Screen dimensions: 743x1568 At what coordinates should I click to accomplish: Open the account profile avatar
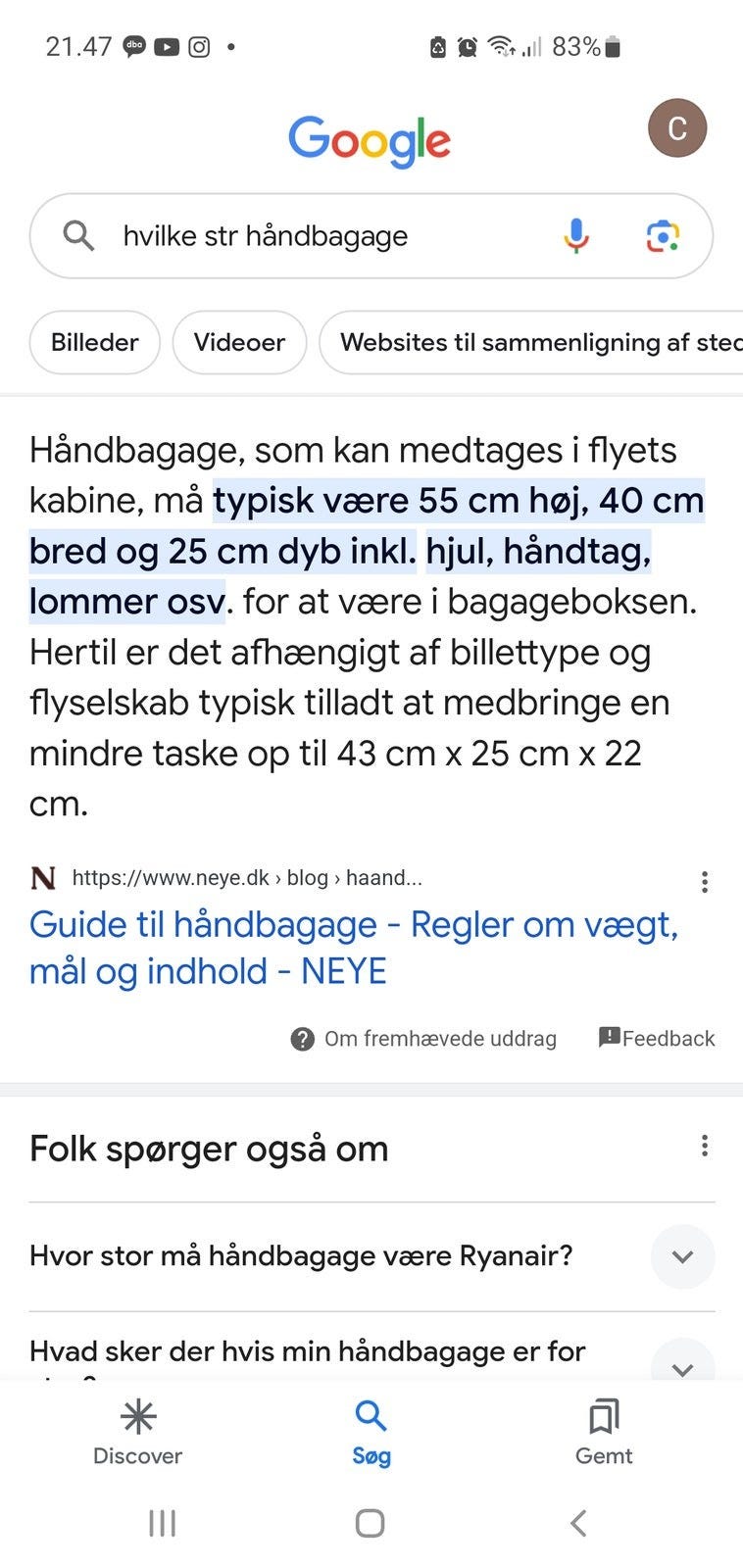676,128
